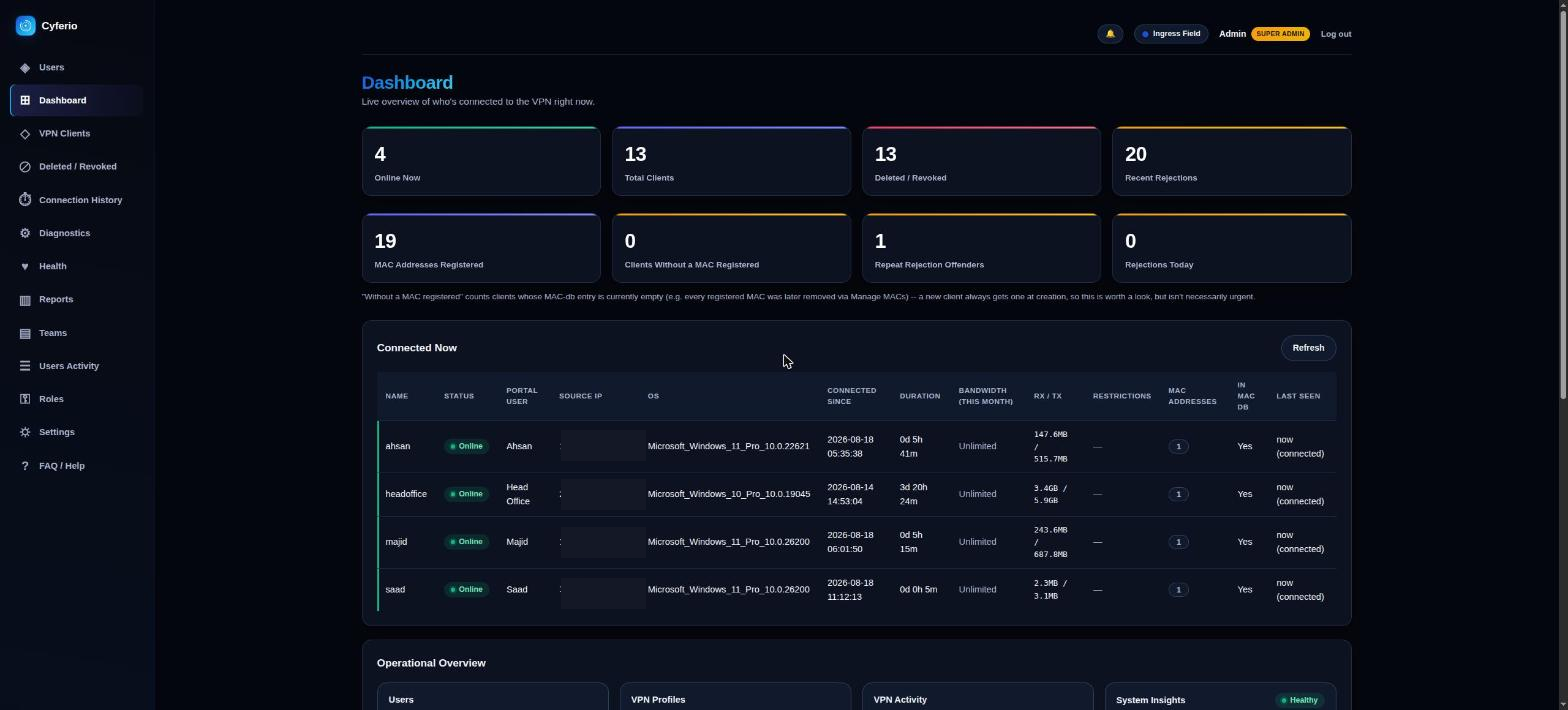Go to Teams page

76,333
